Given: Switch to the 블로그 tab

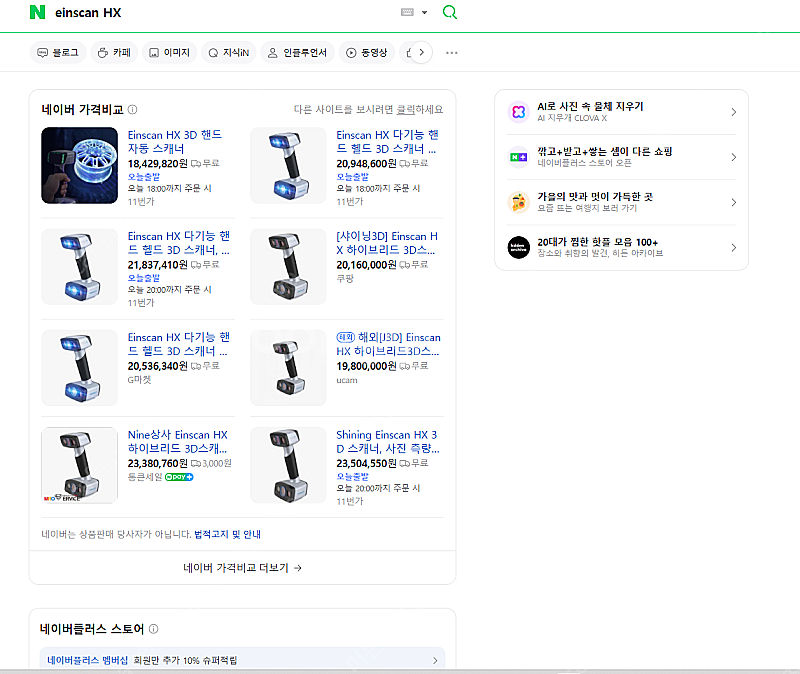Looking at the screenshot, I should coord(58,53).
